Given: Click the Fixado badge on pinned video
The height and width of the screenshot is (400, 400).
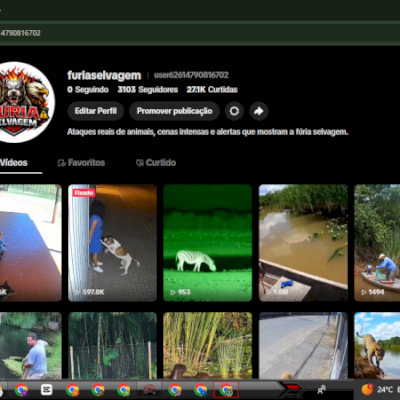Looking at the screenshot, I should click(84, 193).
